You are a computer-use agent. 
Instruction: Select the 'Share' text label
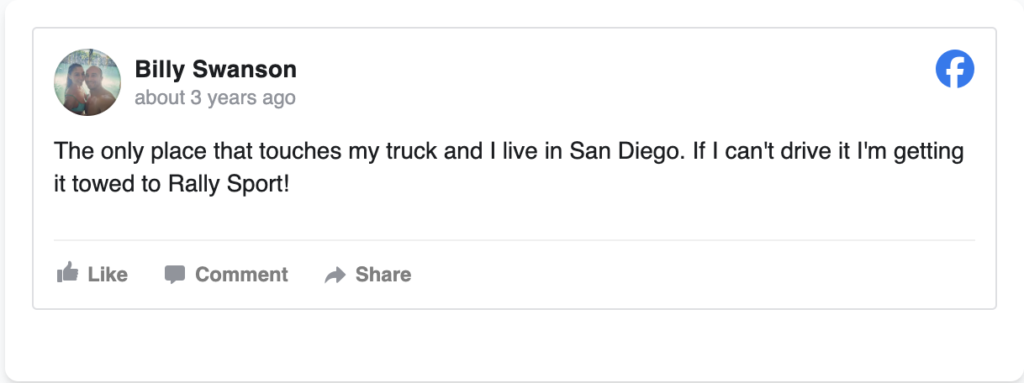(x=383, y=275)
